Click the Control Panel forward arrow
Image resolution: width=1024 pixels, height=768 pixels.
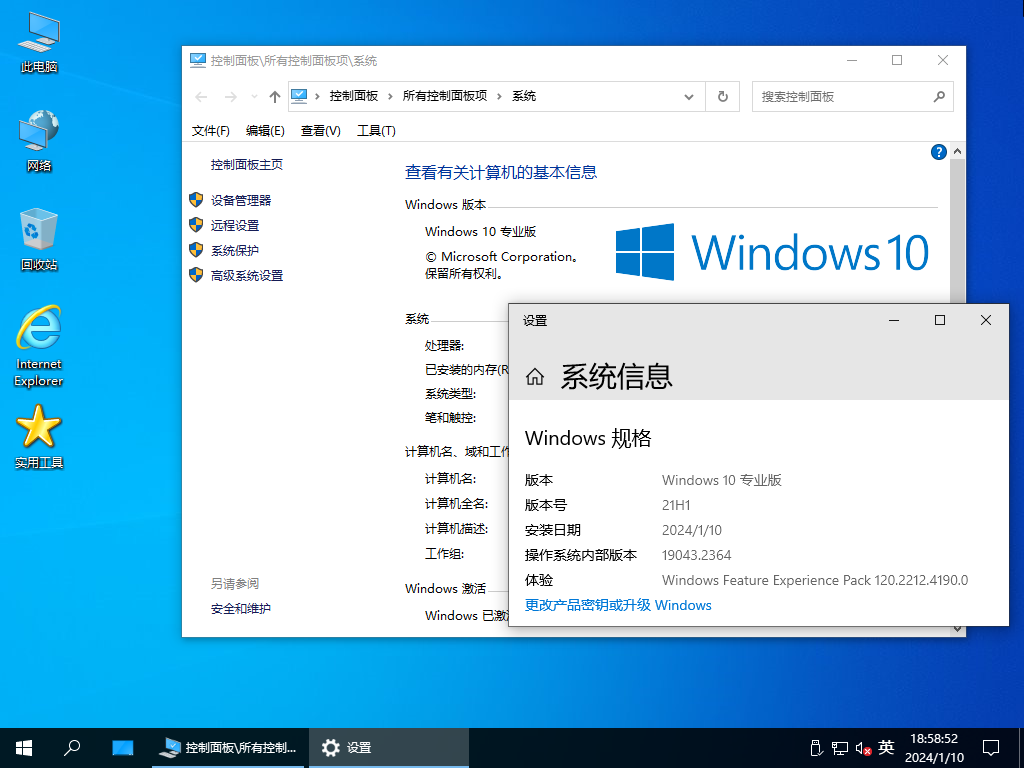coord(231,97)
